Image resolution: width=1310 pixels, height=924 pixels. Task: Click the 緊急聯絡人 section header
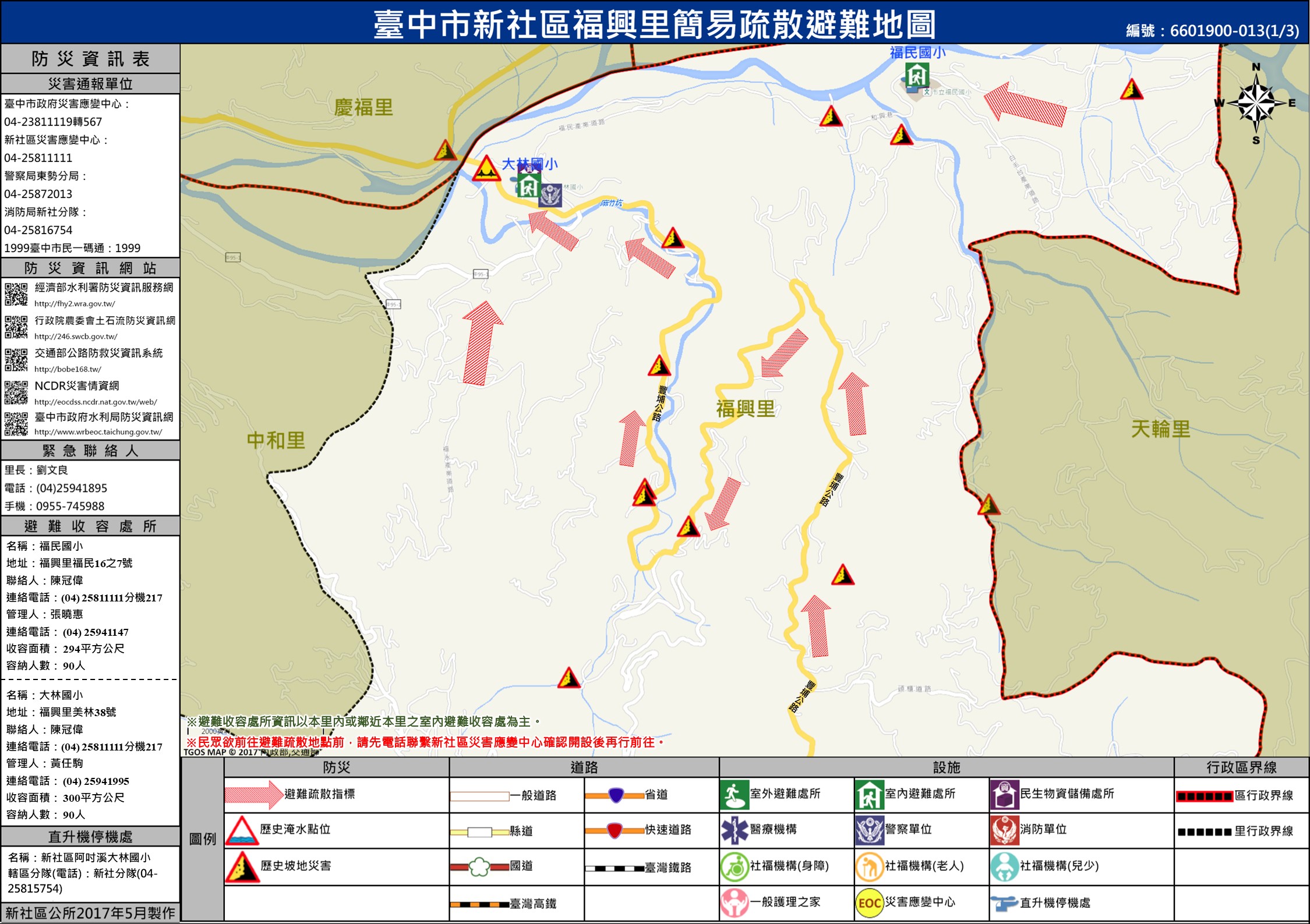(x=90, y=451)
